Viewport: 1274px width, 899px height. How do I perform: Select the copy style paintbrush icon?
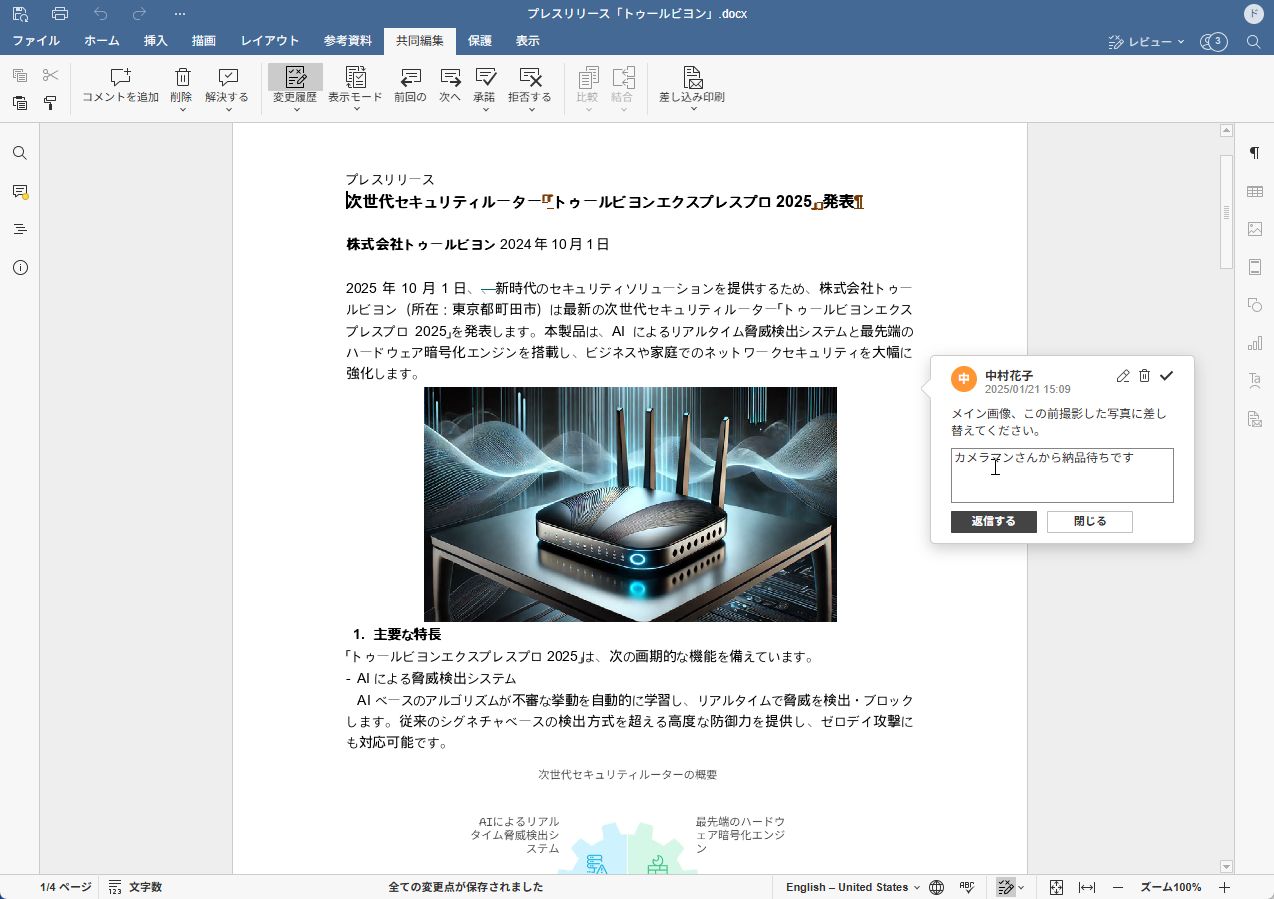coord(50,102)
